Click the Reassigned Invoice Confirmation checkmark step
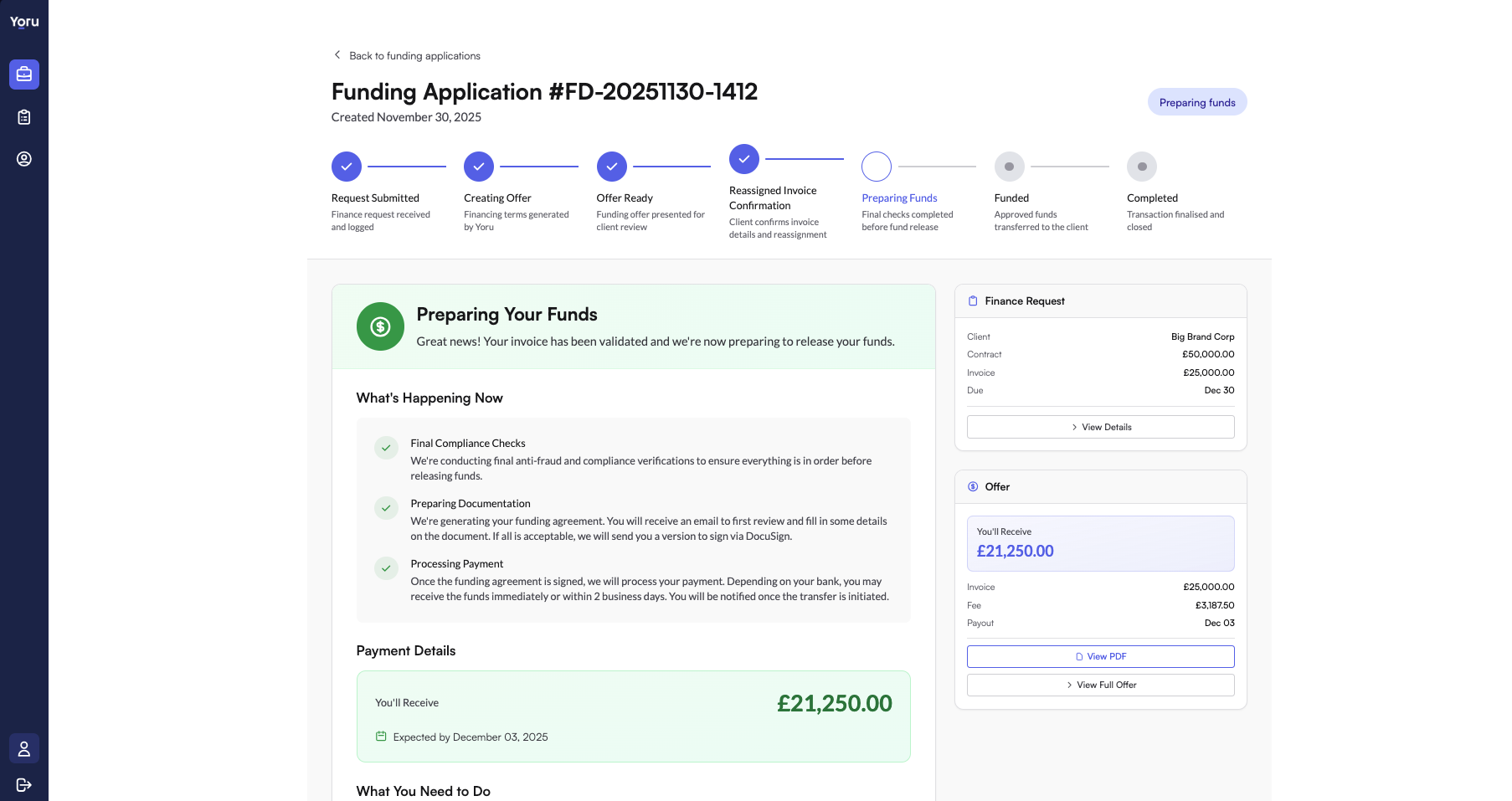The height and width of the screenshot is (801, 1512). pyautogui.click(x=743, y=158)
